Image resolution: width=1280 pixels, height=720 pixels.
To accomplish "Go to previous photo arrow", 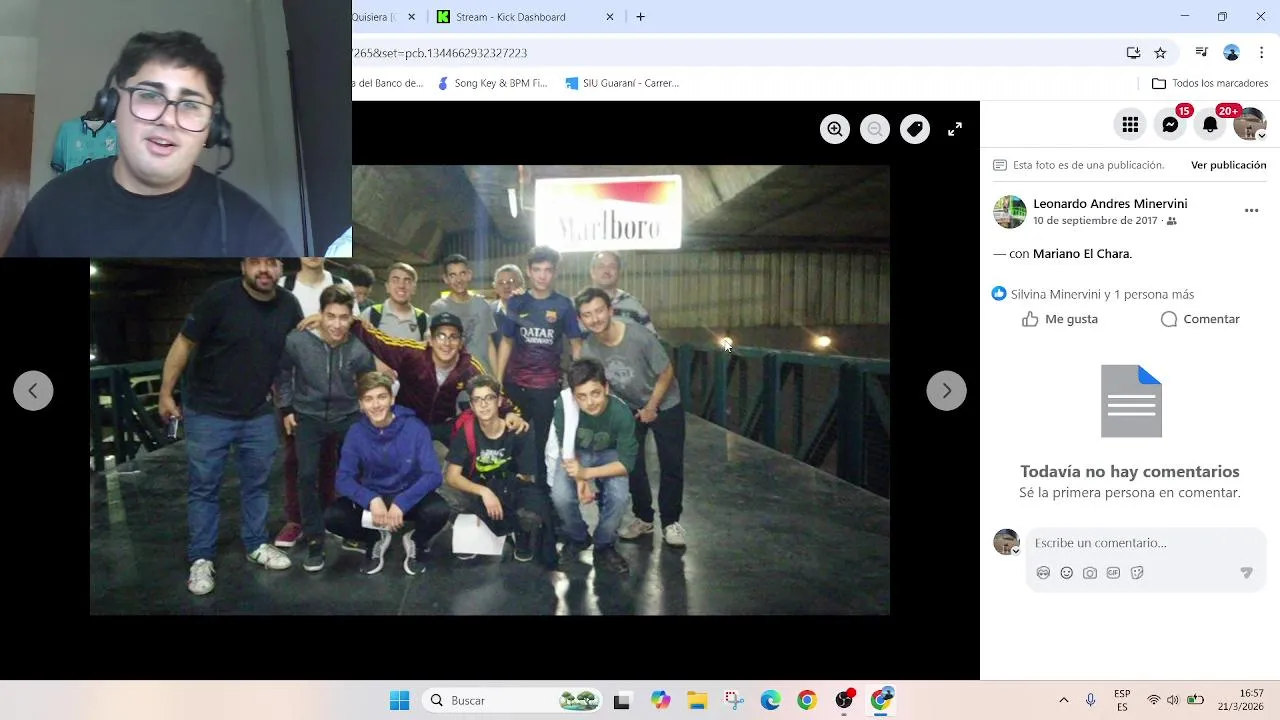I will click(33, 391).
